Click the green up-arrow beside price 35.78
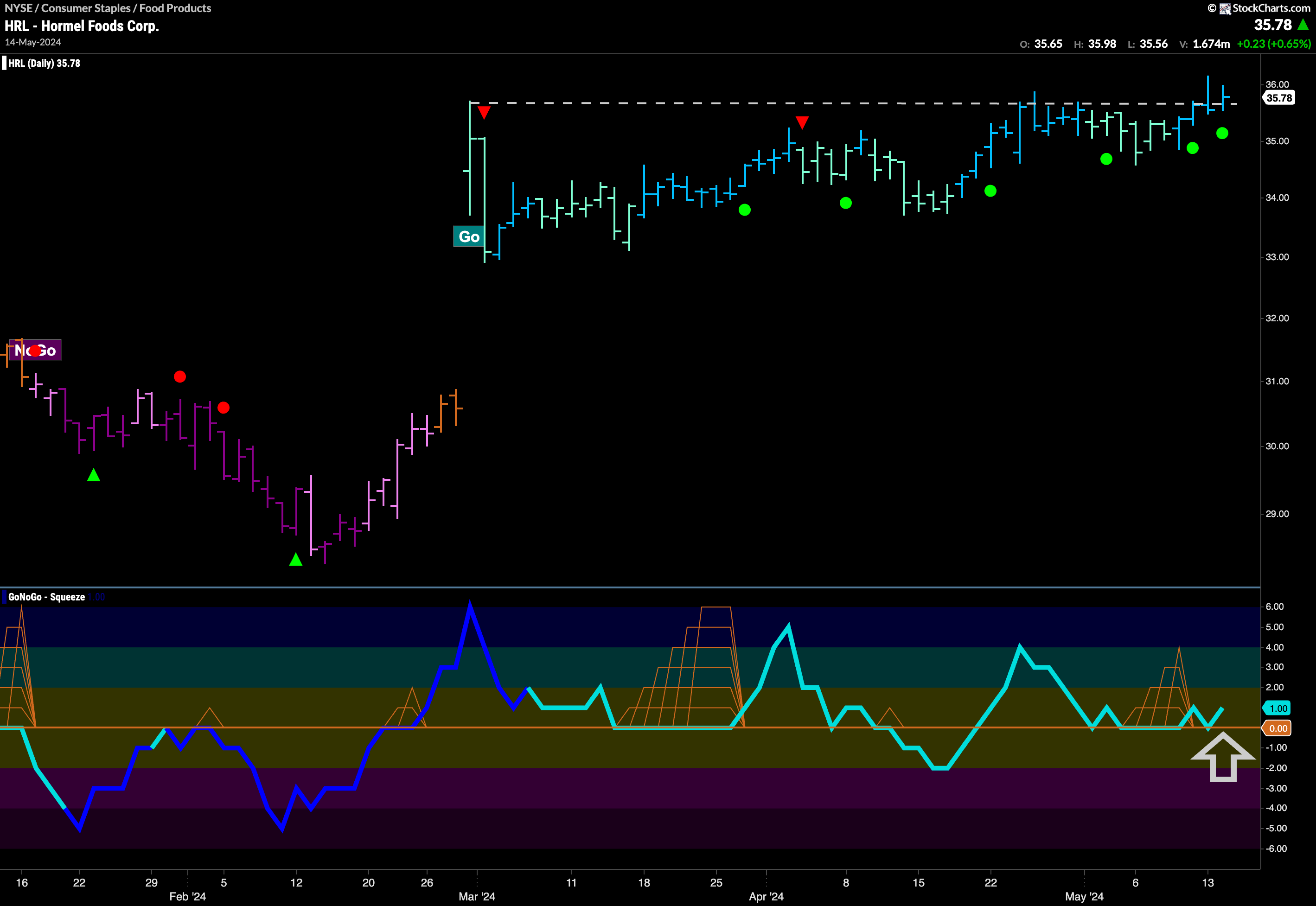The height and width of the screenshot is (906, 1316). [x=1303, y=25]
